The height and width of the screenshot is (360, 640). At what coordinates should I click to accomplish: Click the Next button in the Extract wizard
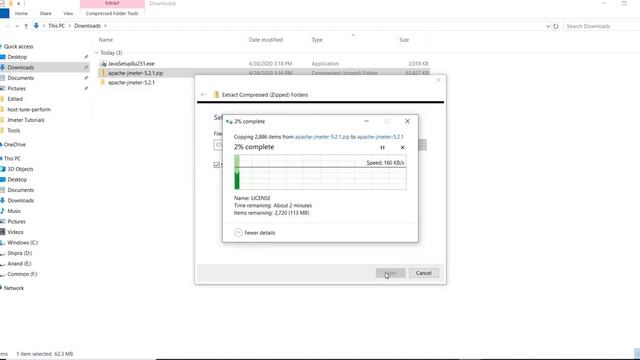coord(391,273)
